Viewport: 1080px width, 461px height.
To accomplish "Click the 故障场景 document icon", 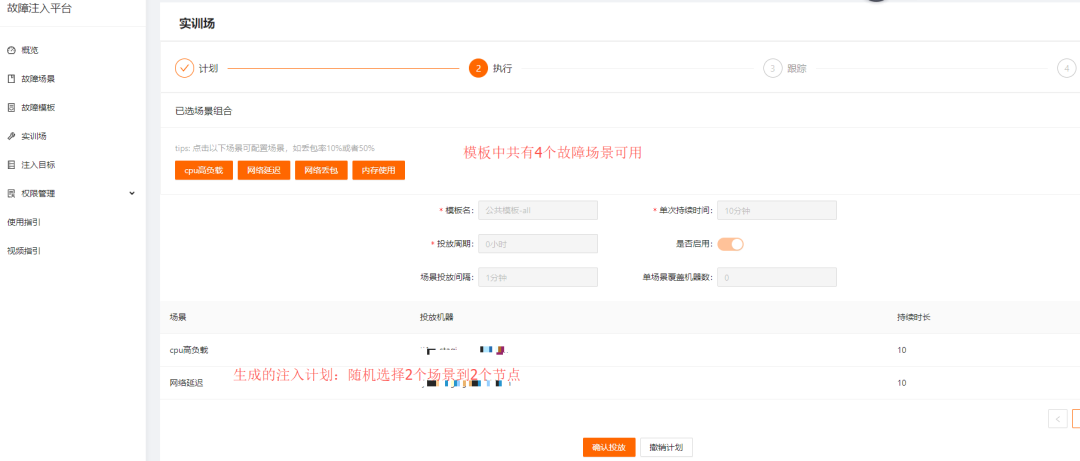I will [11, 78].
